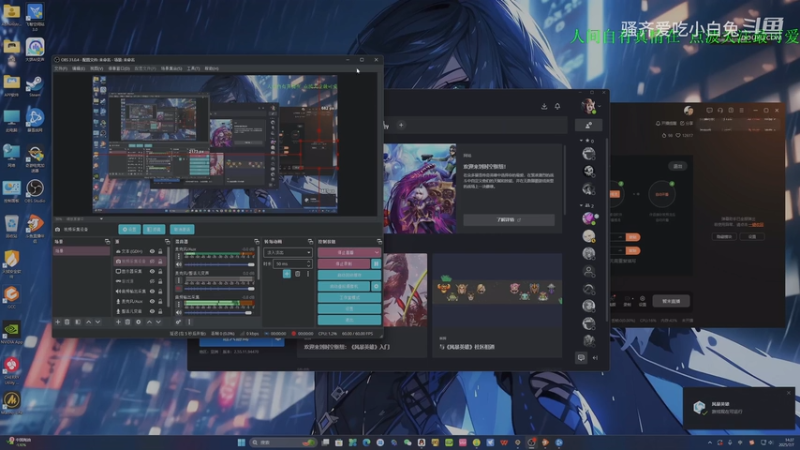Unmute the red muted mixer channel
The width and height of the screenshot is (800, 450).
pos(179,289)
